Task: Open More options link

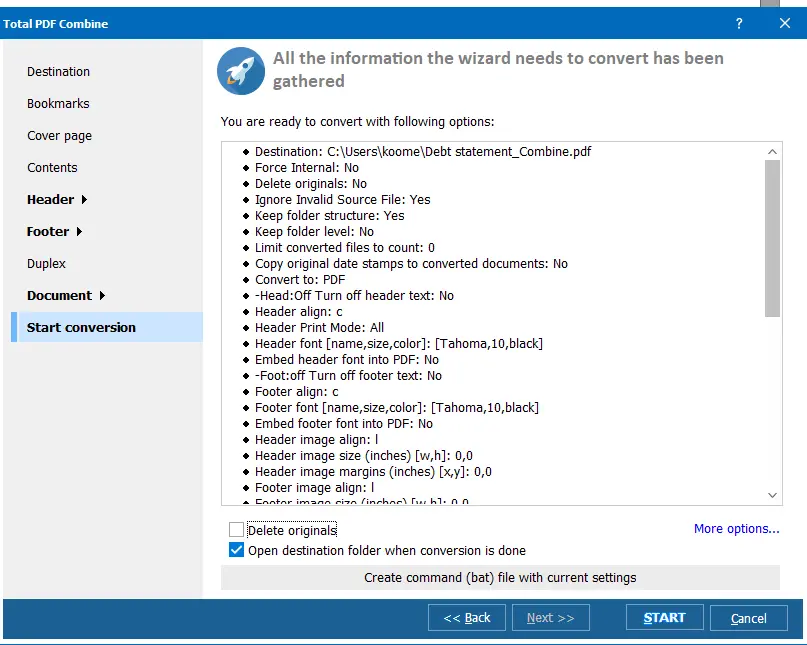Action: (736, 529)
